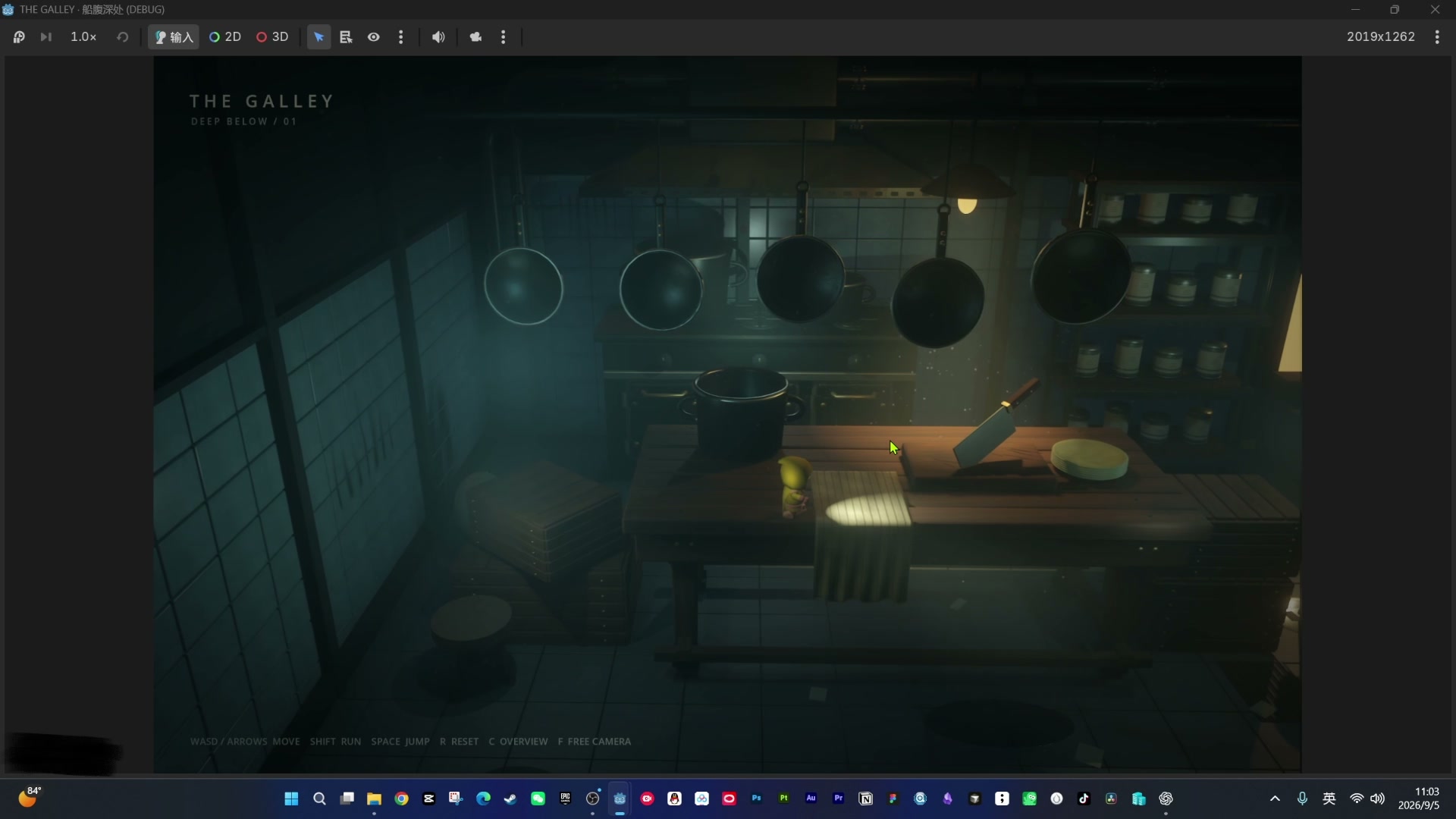
Task: Toggle the camera override icon
Action: tap(475, 36)
